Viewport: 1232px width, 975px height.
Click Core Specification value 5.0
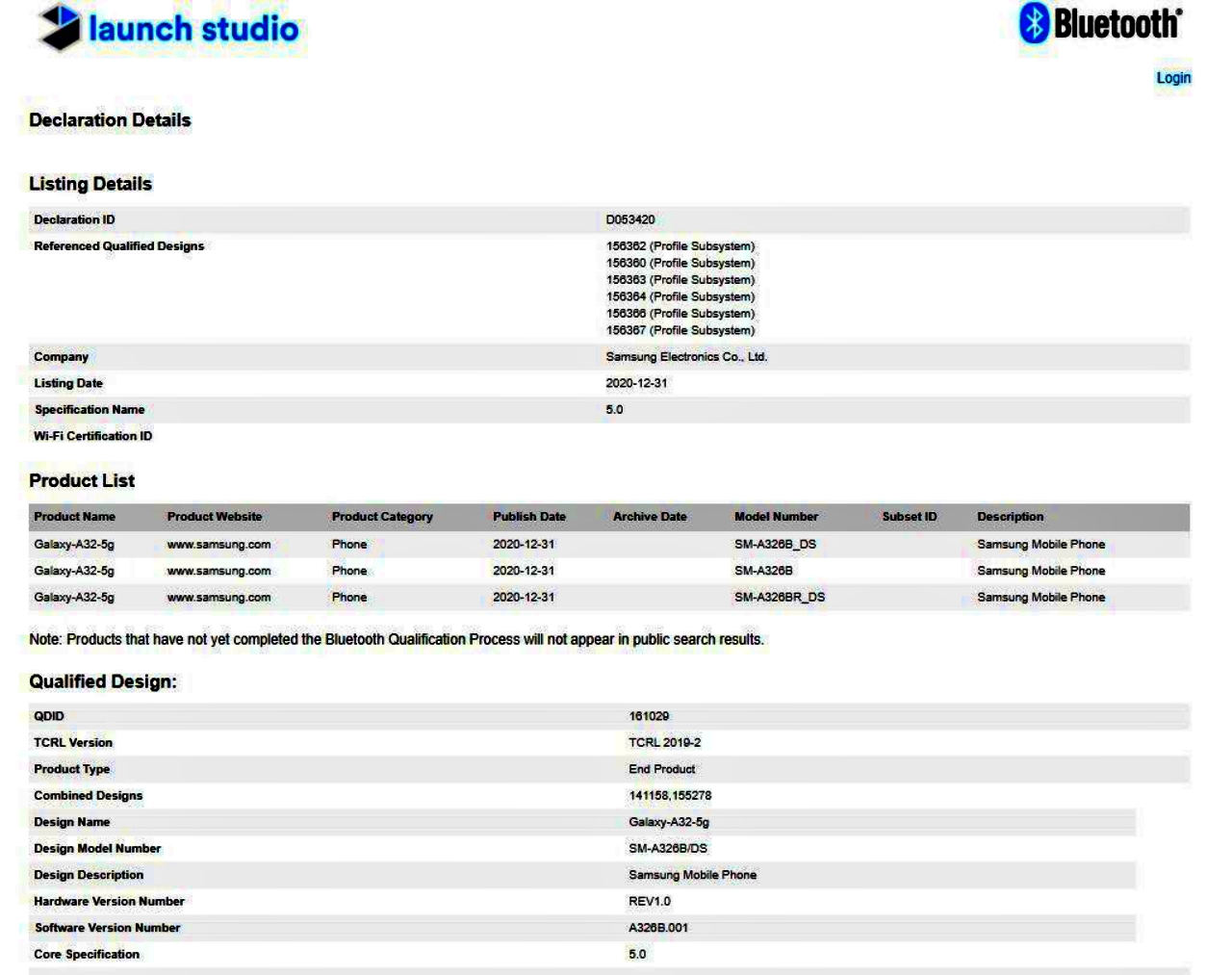pos(637,955)
